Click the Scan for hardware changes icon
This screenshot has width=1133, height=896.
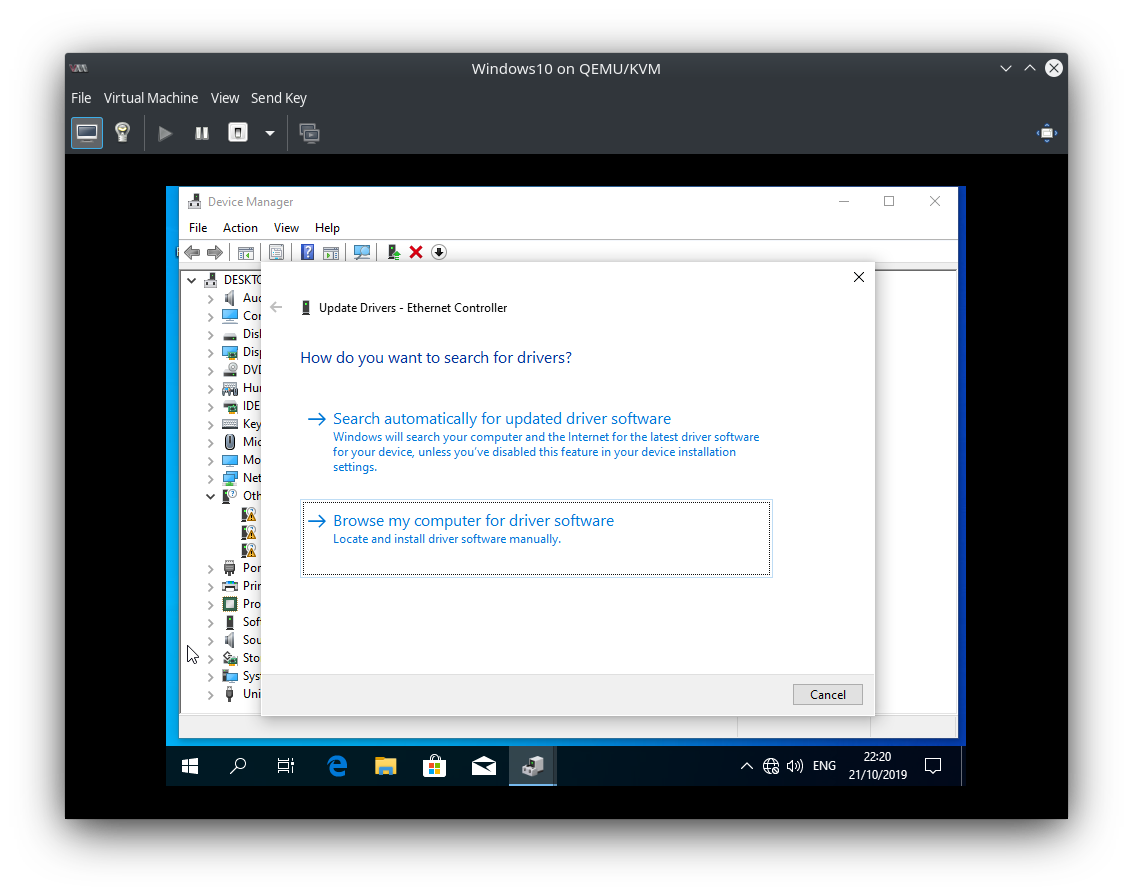(x=362, y=252)
